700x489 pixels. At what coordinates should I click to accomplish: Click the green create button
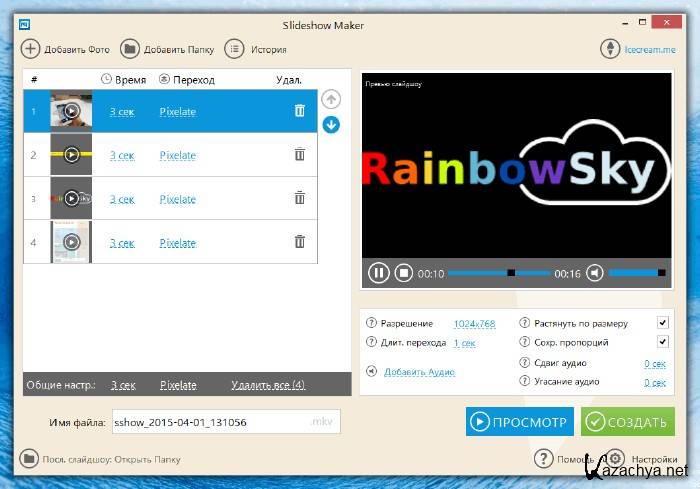(x=628, y=421)
